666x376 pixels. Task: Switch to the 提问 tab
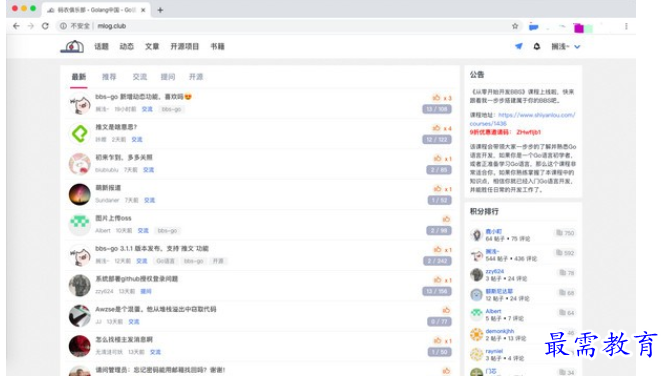coord(168,77)
